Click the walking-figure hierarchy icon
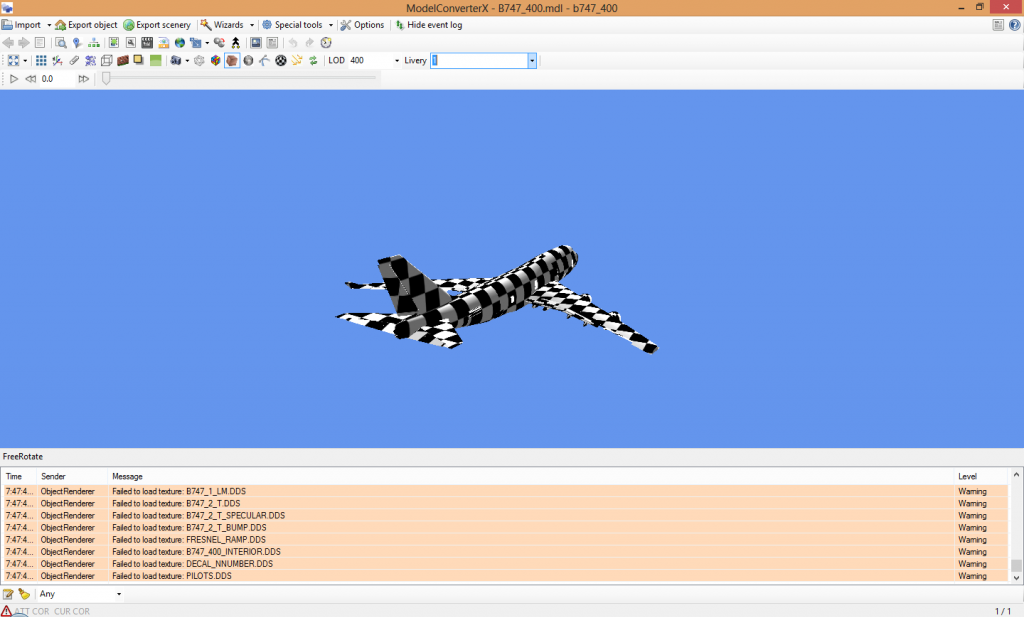 [235, 42]
